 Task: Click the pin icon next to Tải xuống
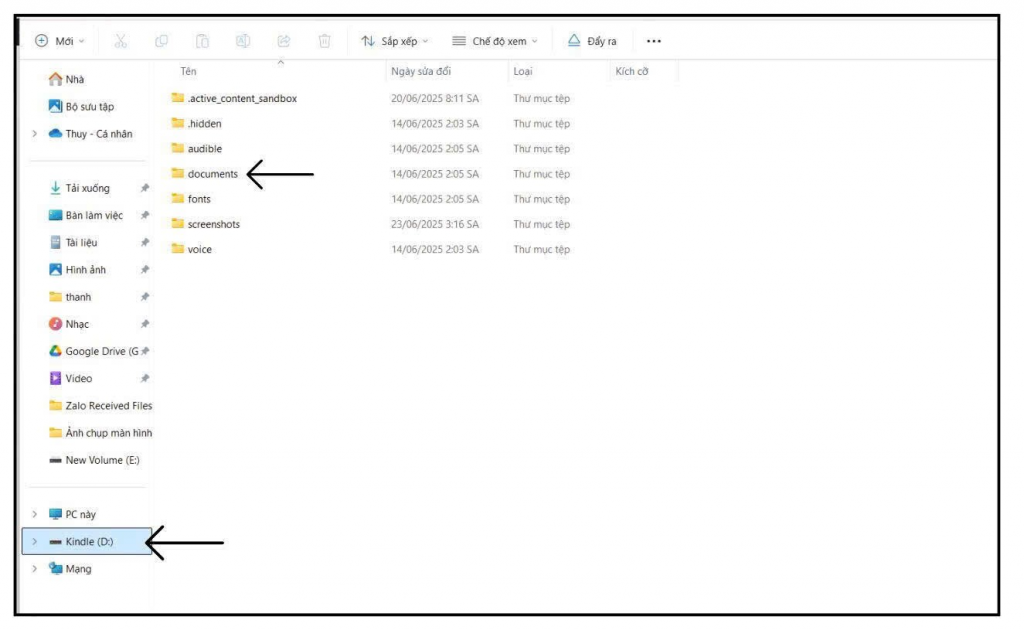(145, 188)
